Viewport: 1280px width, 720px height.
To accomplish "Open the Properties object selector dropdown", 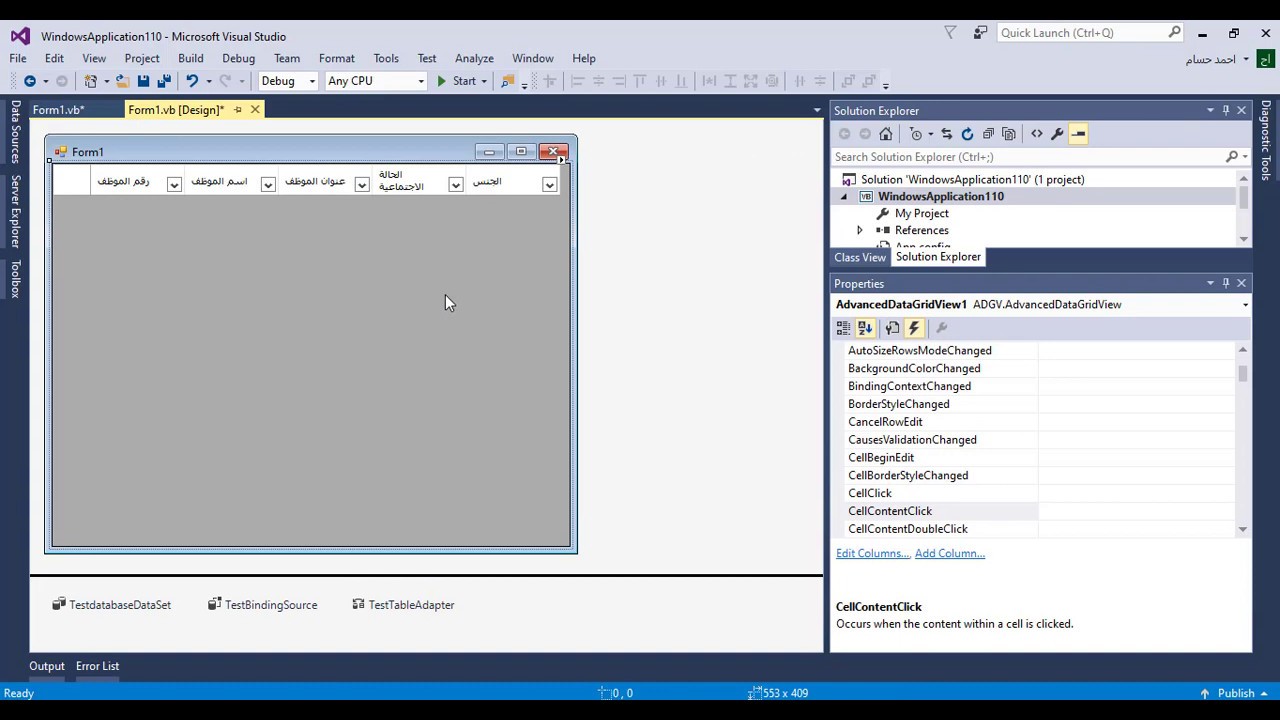I will coord(1245,305).
